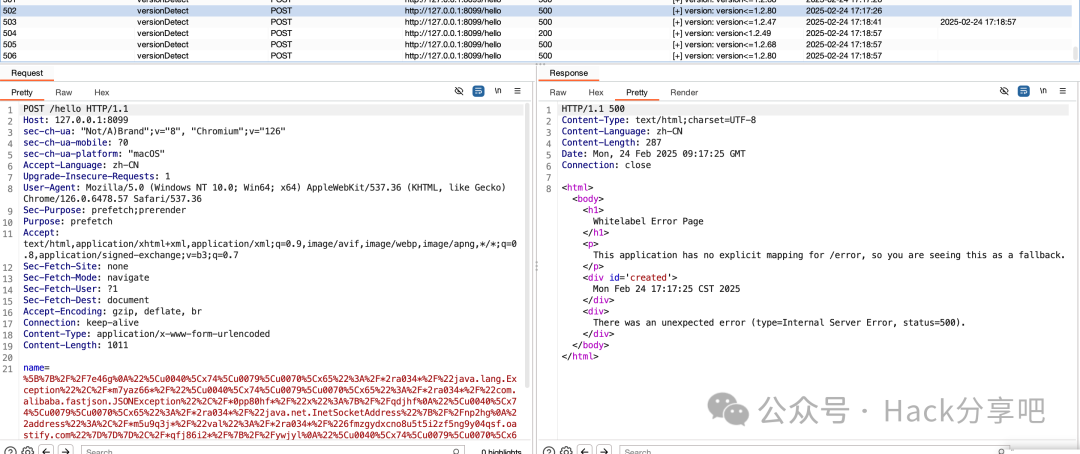This screenshot has height=454, width=1080.
Task: Expand Response viewer hamburger options menu
Action: pyautogui.click(x=1061, y=92)
